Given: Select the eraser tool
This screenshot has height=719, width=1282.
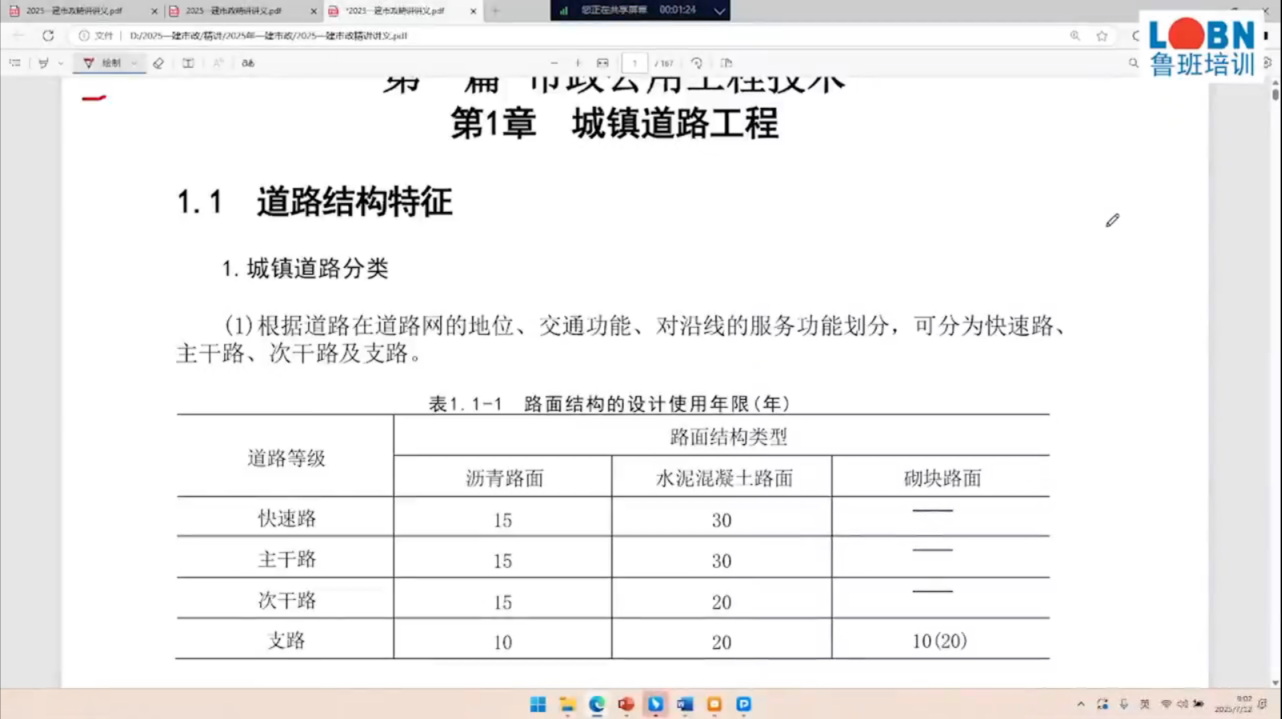Looking at the screenshot, I should [158, 63].
